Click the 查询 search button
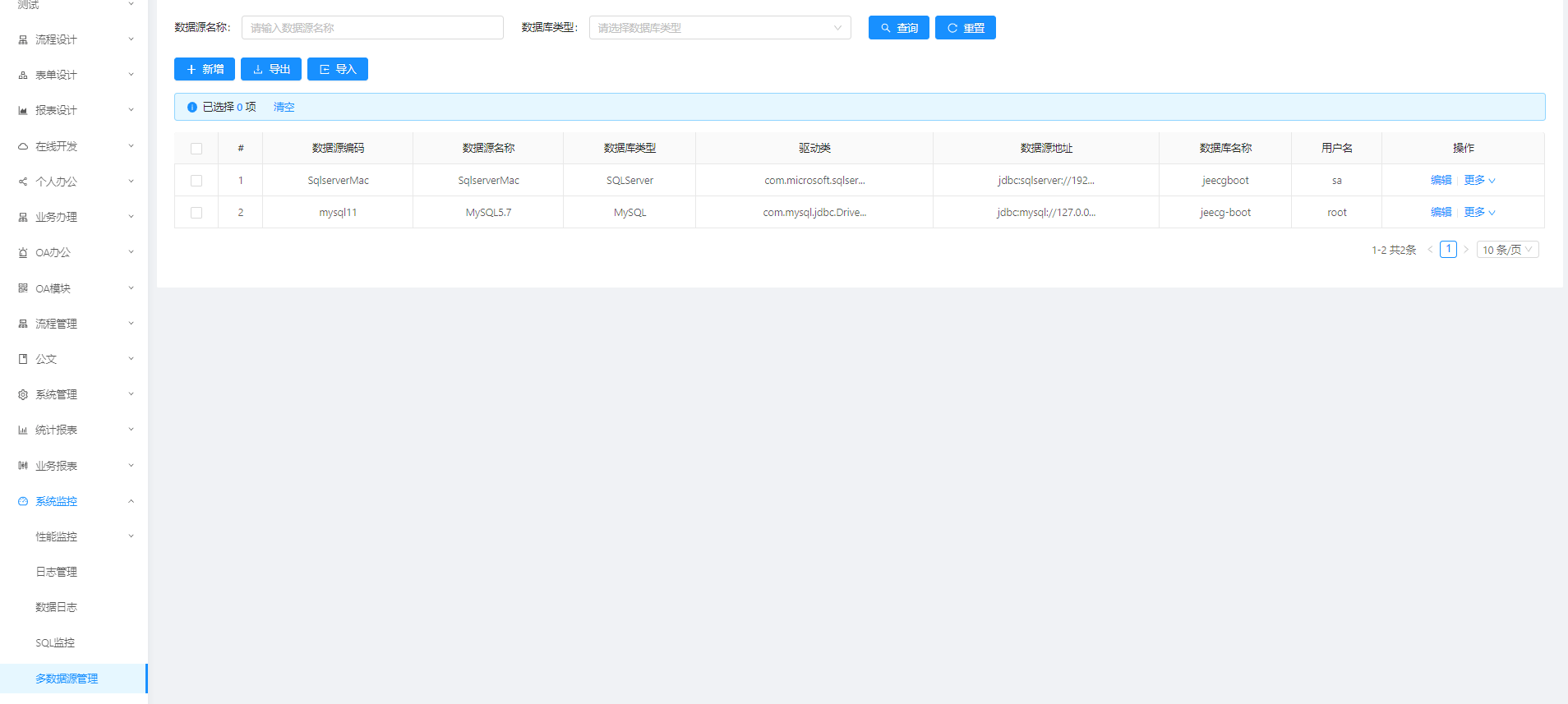The image size is (1568, 704). (898, 28)
